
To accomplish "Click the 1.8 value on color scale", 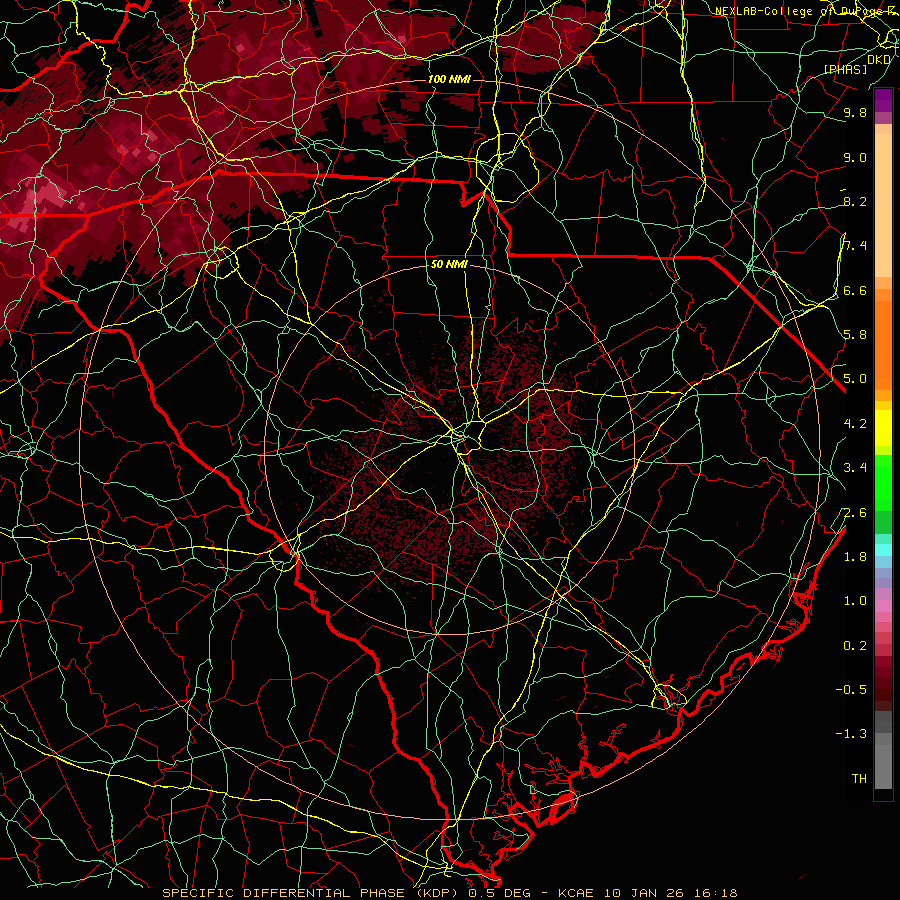I will (x=855, y=557).
